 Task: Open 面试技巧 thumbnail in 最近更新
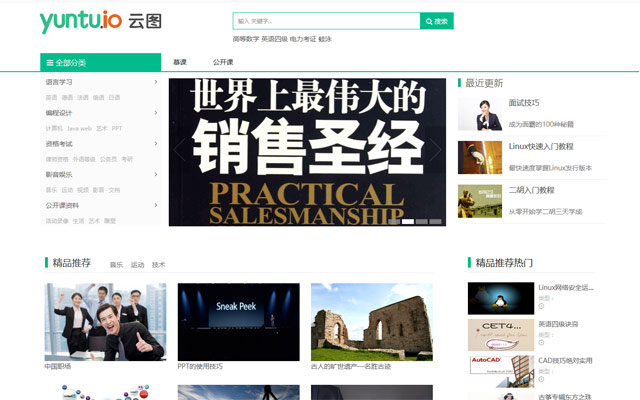point(480,114)
